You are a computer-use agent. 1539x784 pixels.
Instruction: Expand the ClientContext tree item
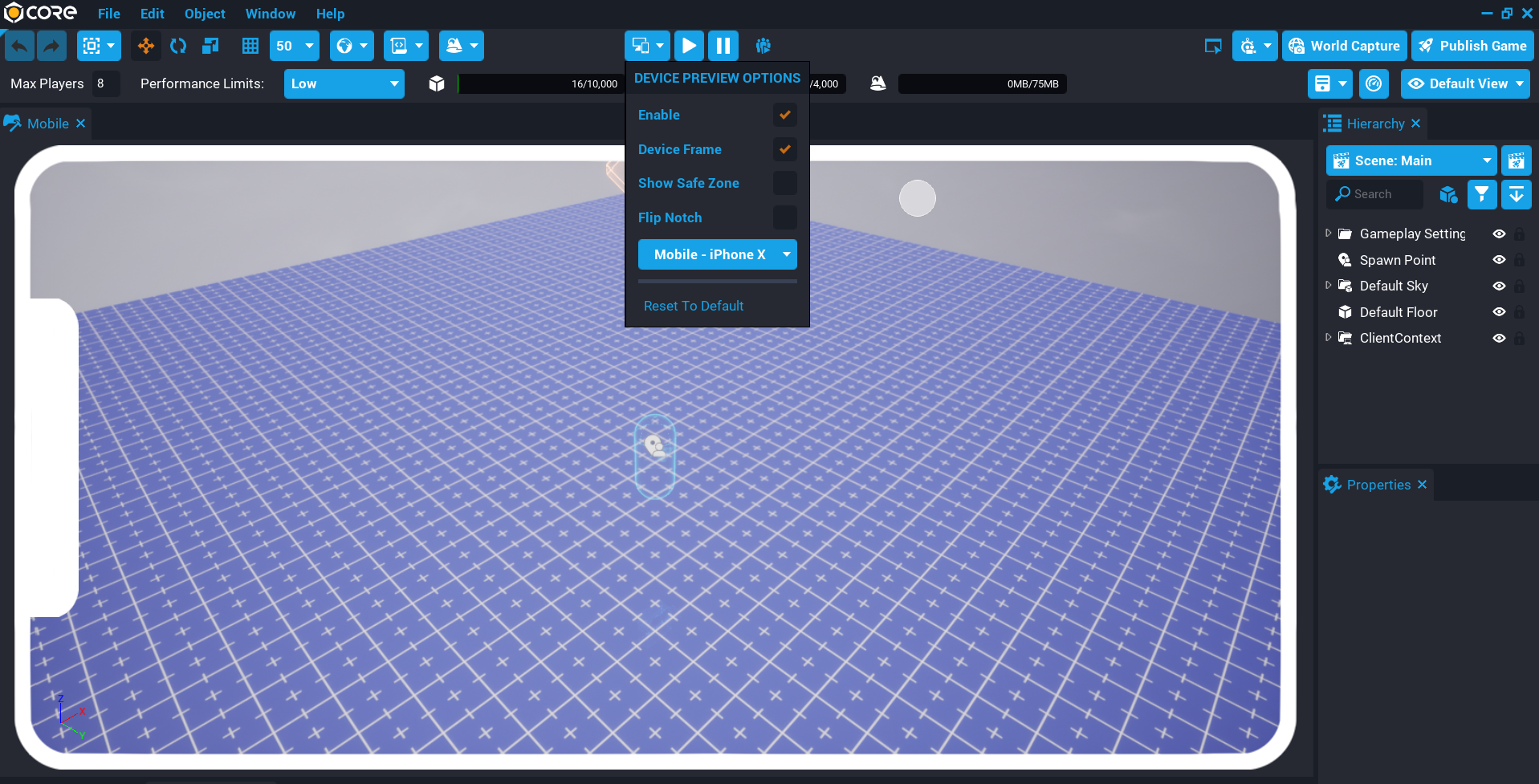point(1327,338)
